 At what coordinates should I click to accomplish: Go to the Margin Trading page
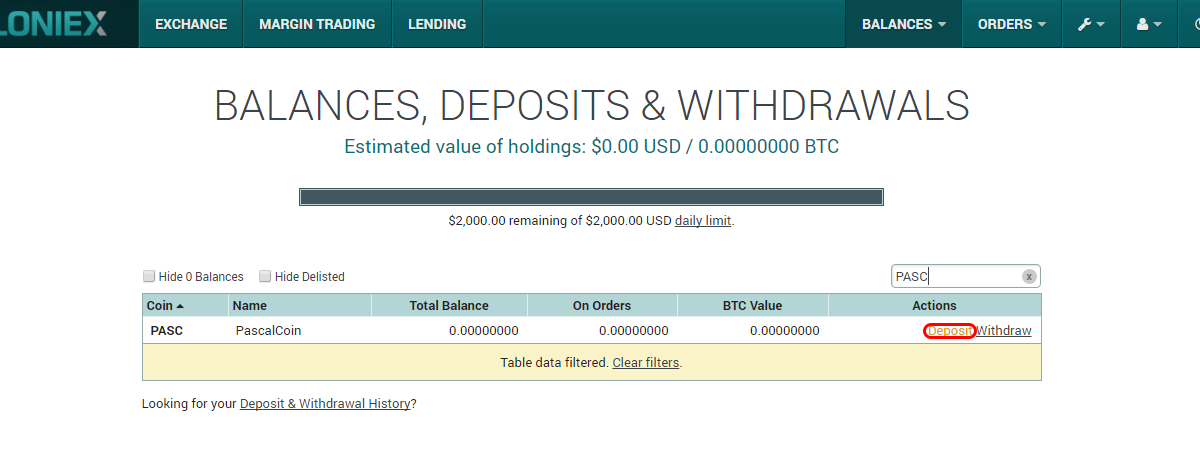tap(317, 24)
